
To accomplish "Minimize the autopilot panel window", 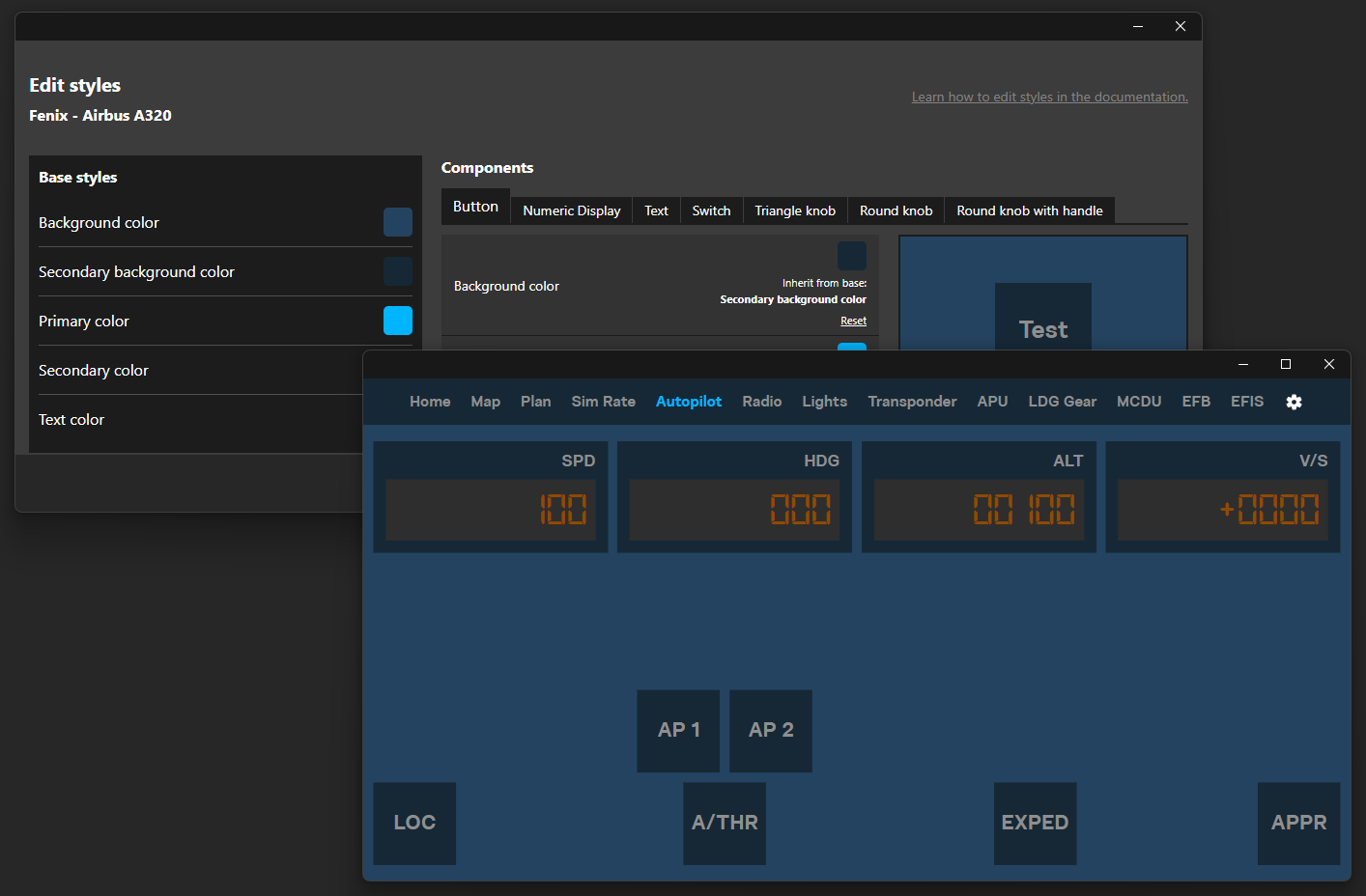I will [x=1243, y=364].
